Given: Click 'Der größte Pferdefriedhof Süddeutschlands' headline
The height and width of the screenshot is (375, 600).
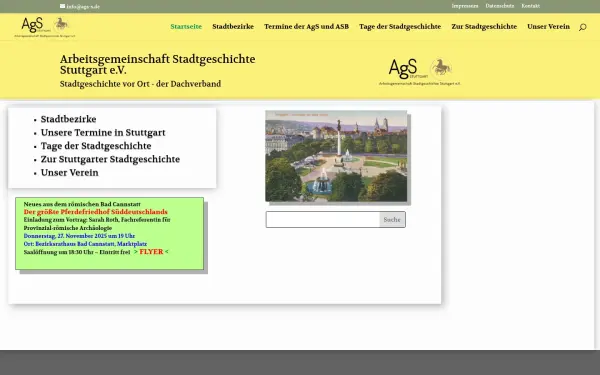Looking at the screenshot, I should pyautogui.click(x=96, y=212).
